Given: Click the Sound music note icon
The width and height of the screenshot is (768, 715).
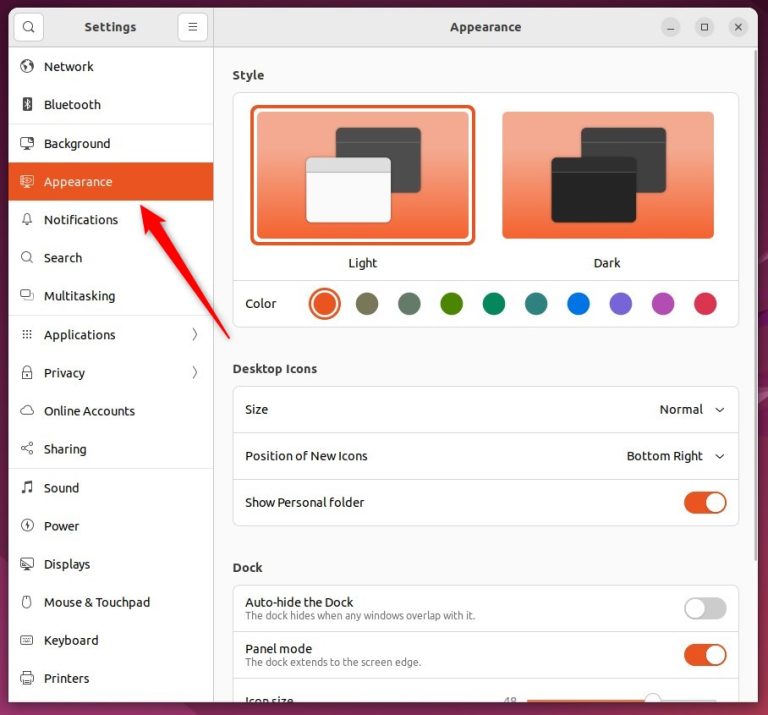Looking at the screenshot, I should [27, 488].
